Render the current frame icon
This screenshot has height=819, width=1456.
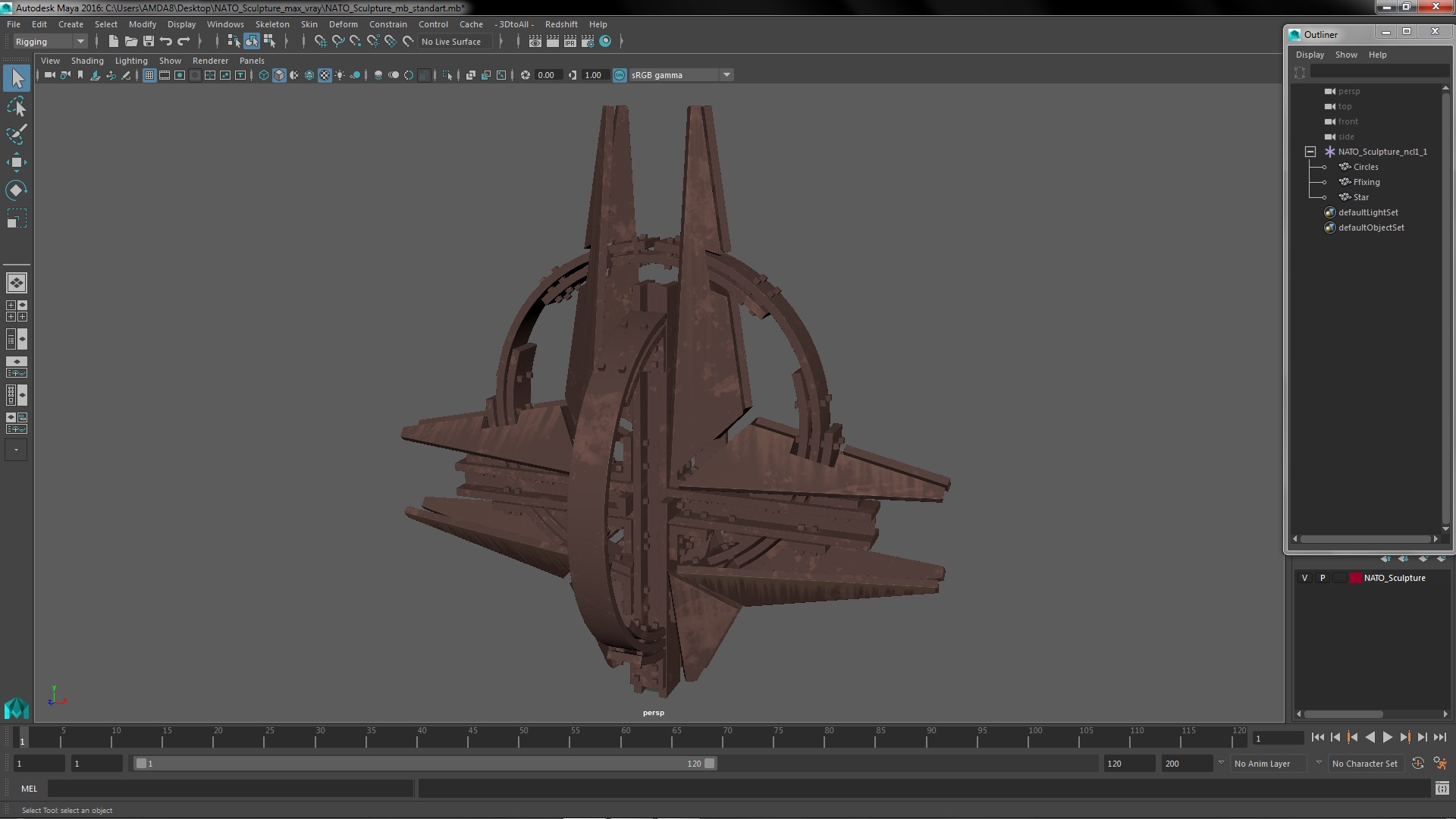553,42
